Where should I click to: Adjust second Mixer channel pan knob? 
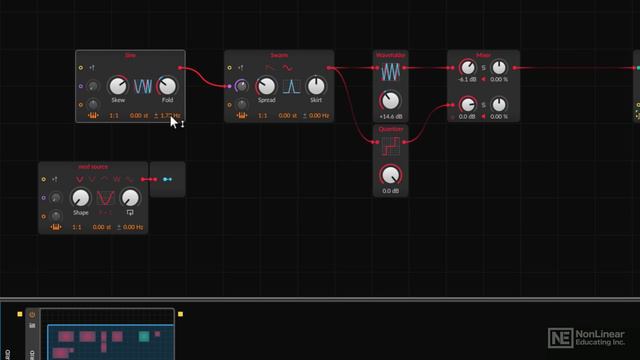point(499,105)
